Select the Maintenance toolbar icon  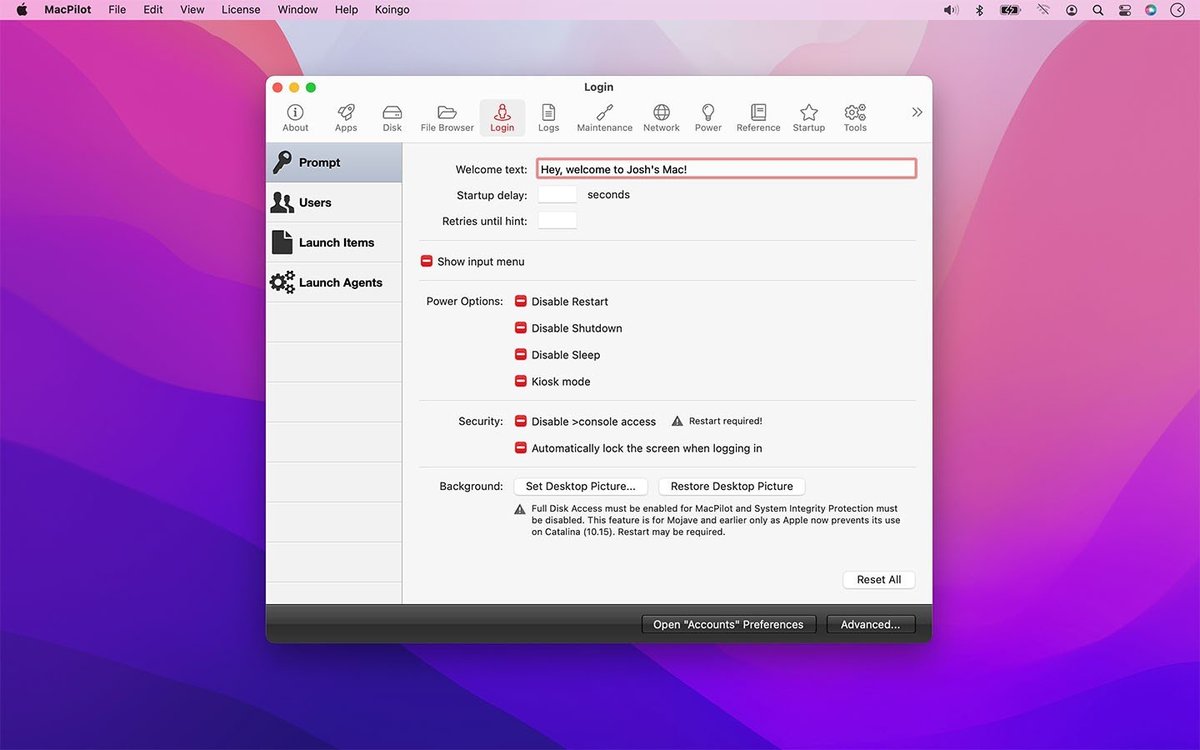[x=604, y=117]
